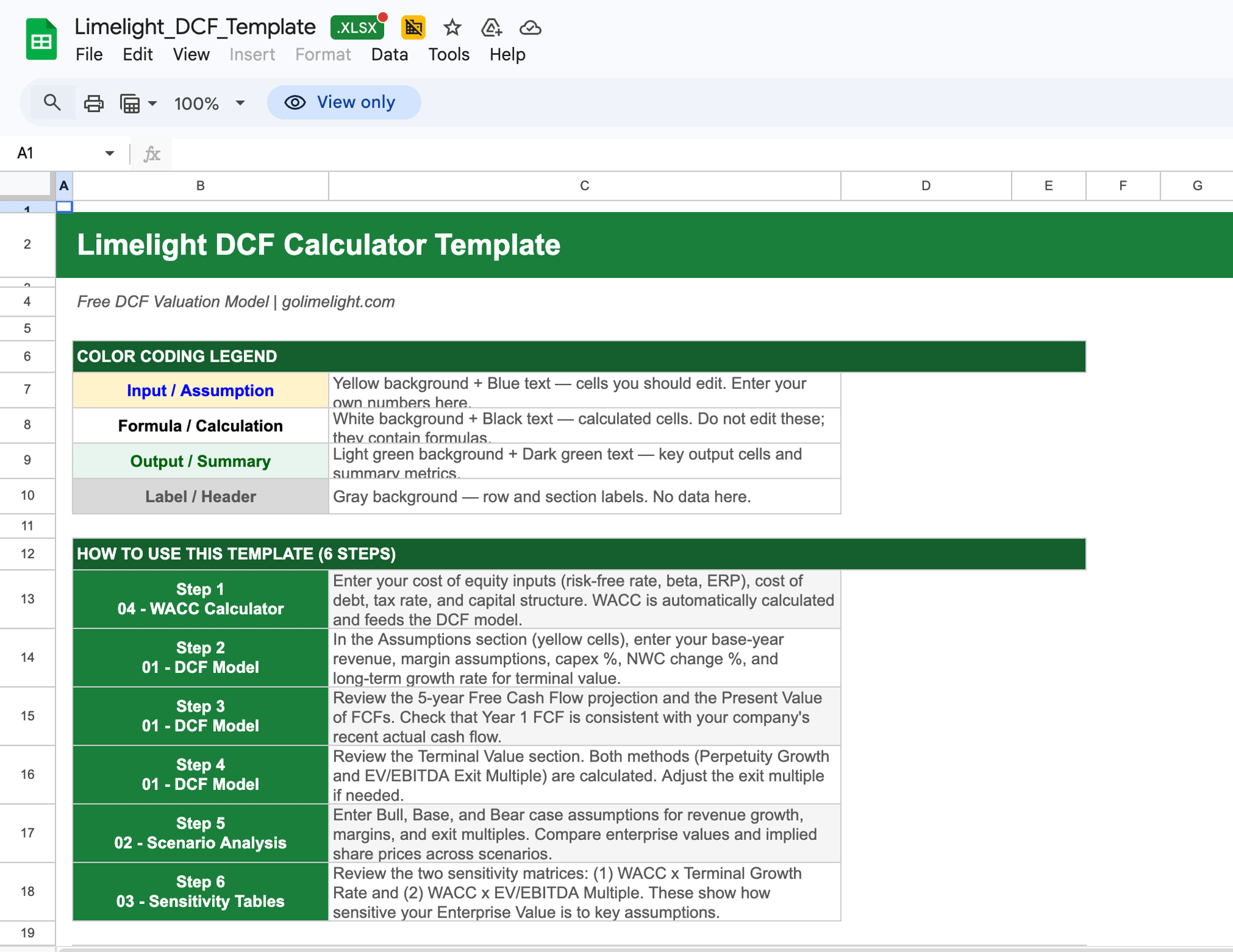
Task: Click the add to Drive icon
Action: click(491, 28)
